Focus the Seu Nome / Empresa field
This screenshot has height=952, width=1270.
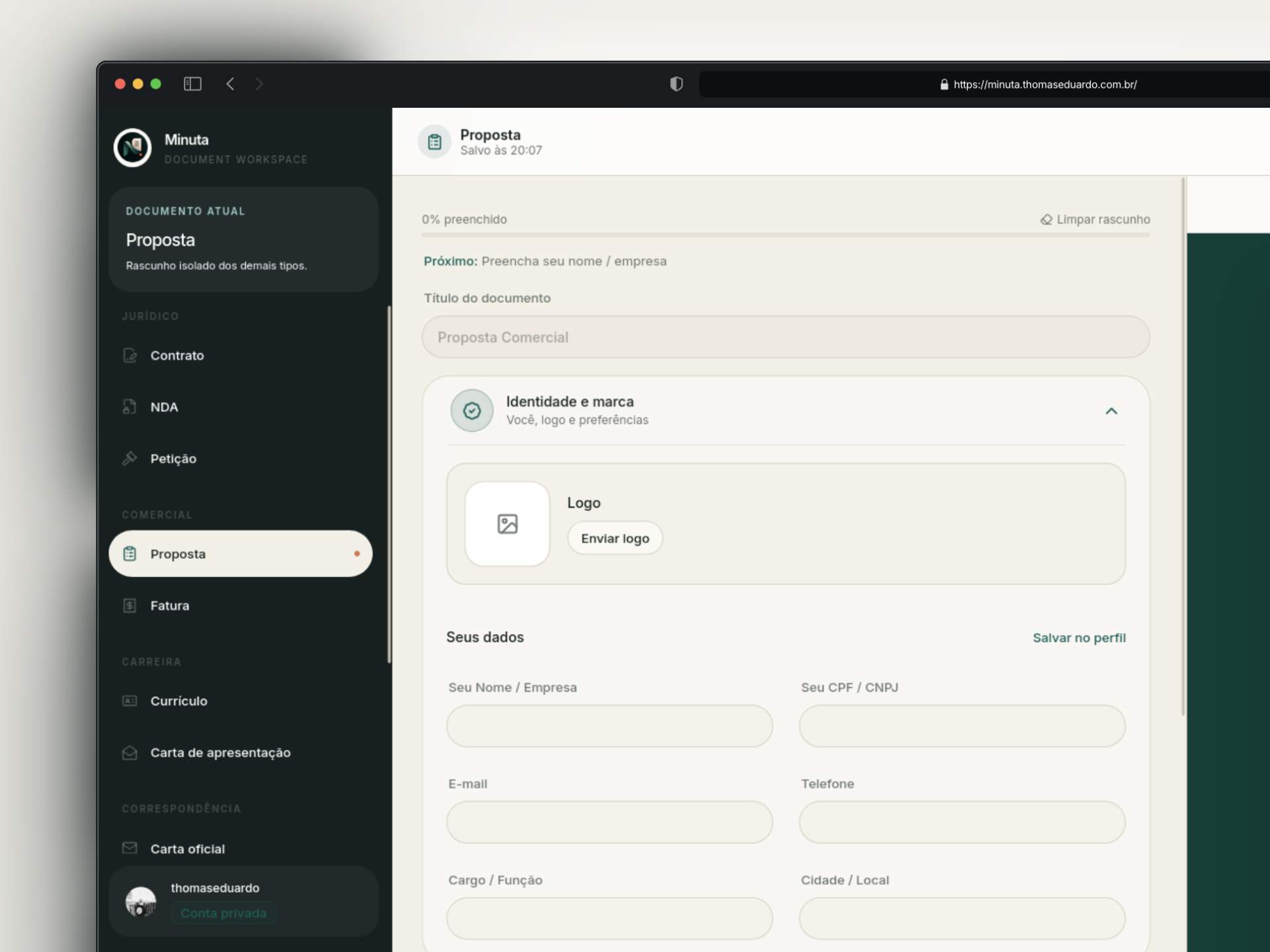tap(609, 726)
